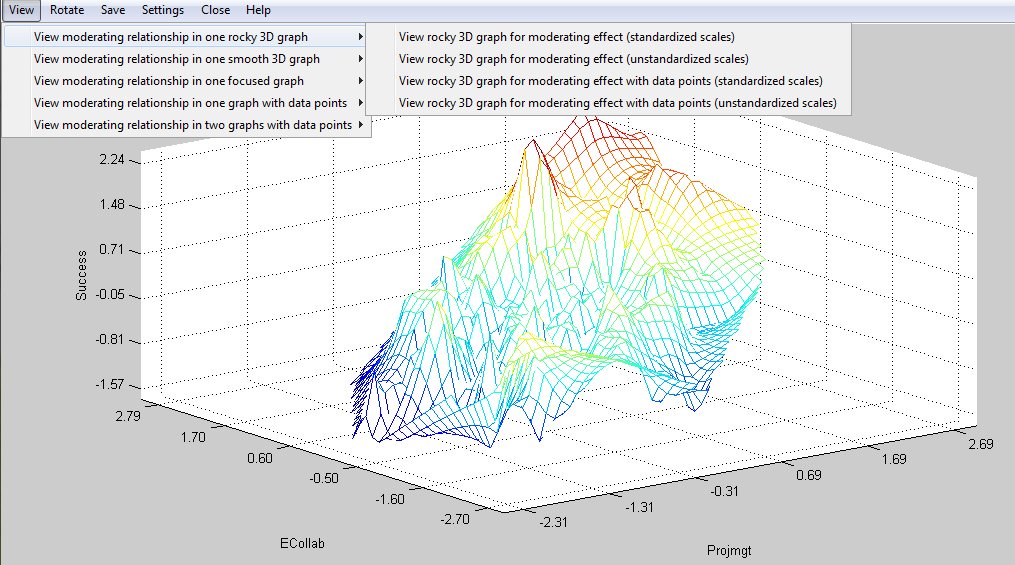Click the Save menu

(x=113, y=10)
